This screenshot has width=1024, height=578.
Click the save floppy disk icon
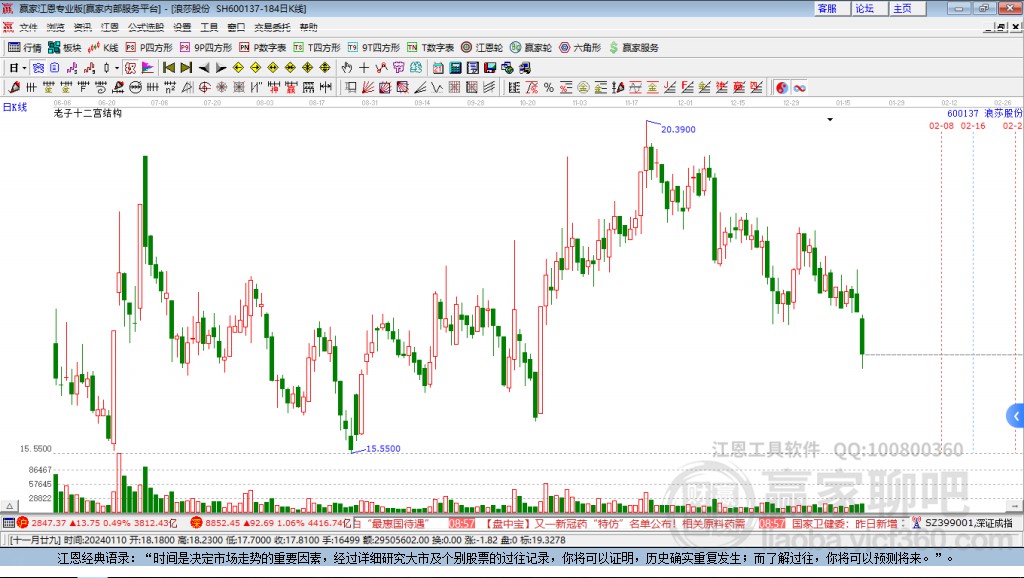[x=490, y=68]
